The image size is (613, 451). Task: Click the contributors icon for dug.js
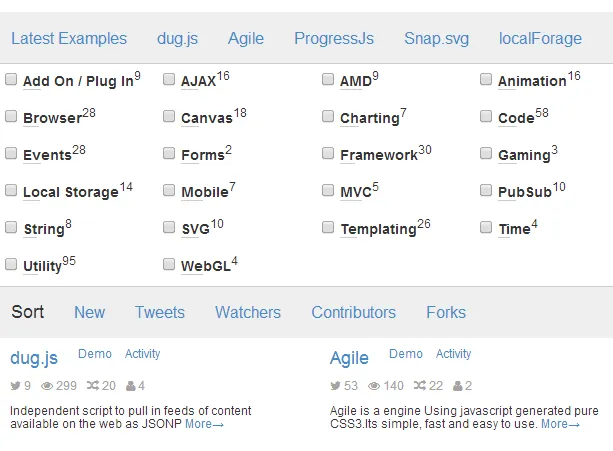pos(131,386)
